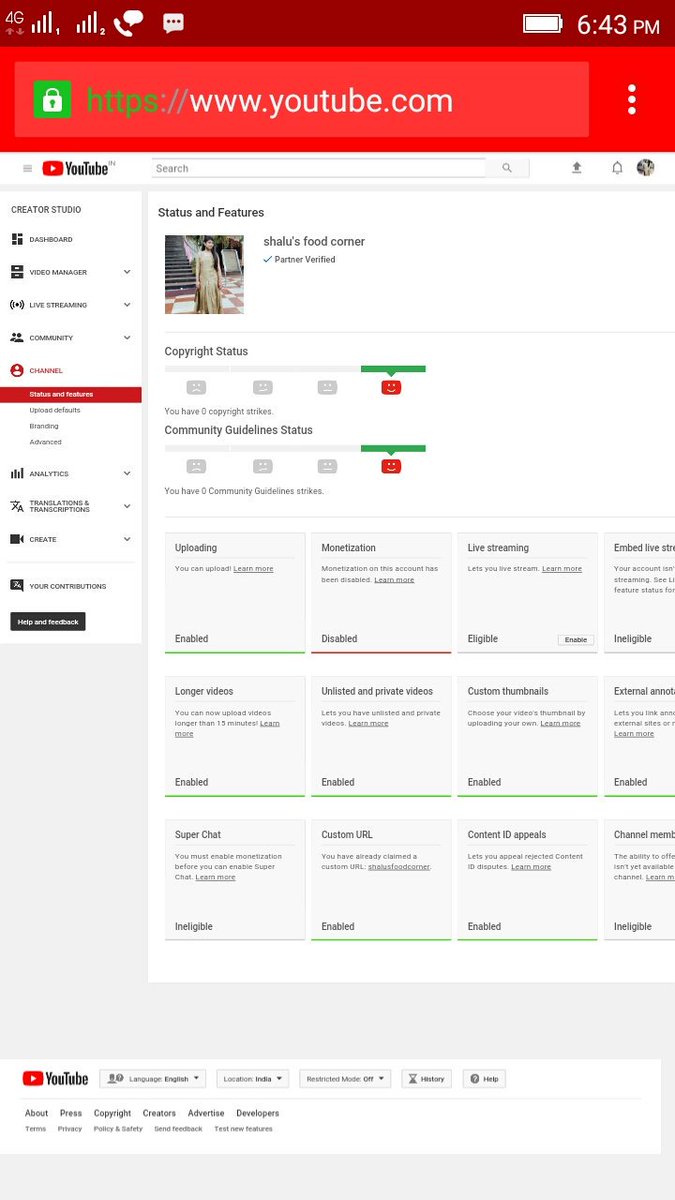Expand Live Streaming chevron
675x1200 pixels.
[127, 305]
